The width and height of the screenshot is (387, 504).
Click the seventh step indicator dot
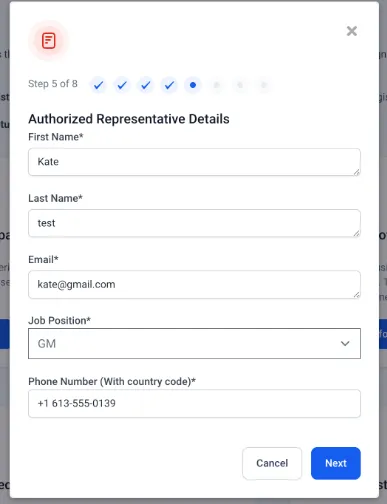pyautogui.click(x=240, y=85)
